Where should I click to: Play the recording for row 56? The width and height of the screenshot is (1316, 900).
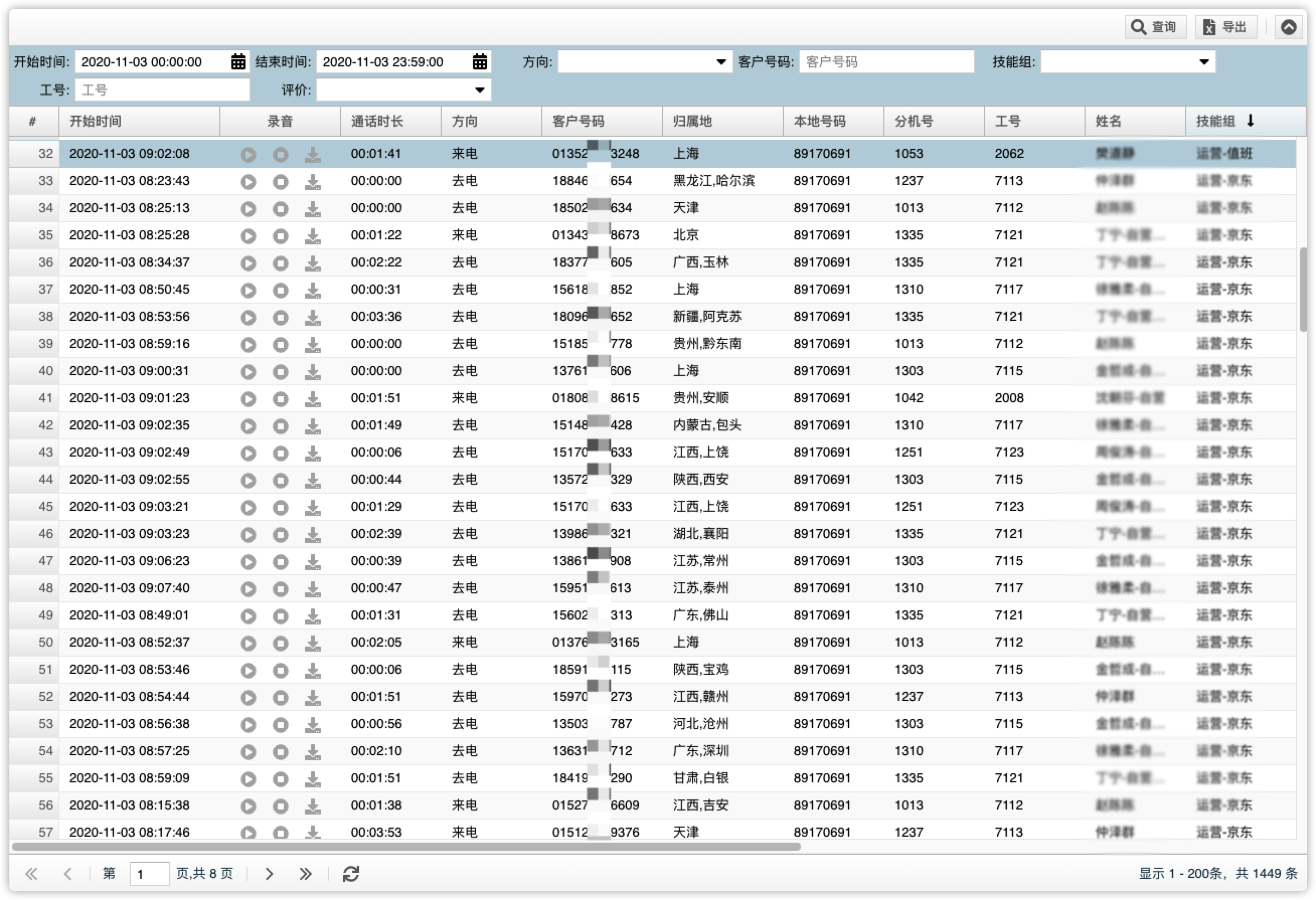coord(248,806)
